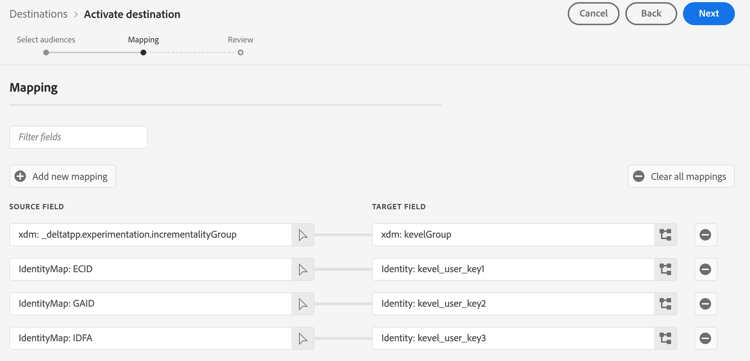Viewport: 750px width, 361px height.
Task: Edit target field xdm: kevelGroup
Action: coord(513,235)
